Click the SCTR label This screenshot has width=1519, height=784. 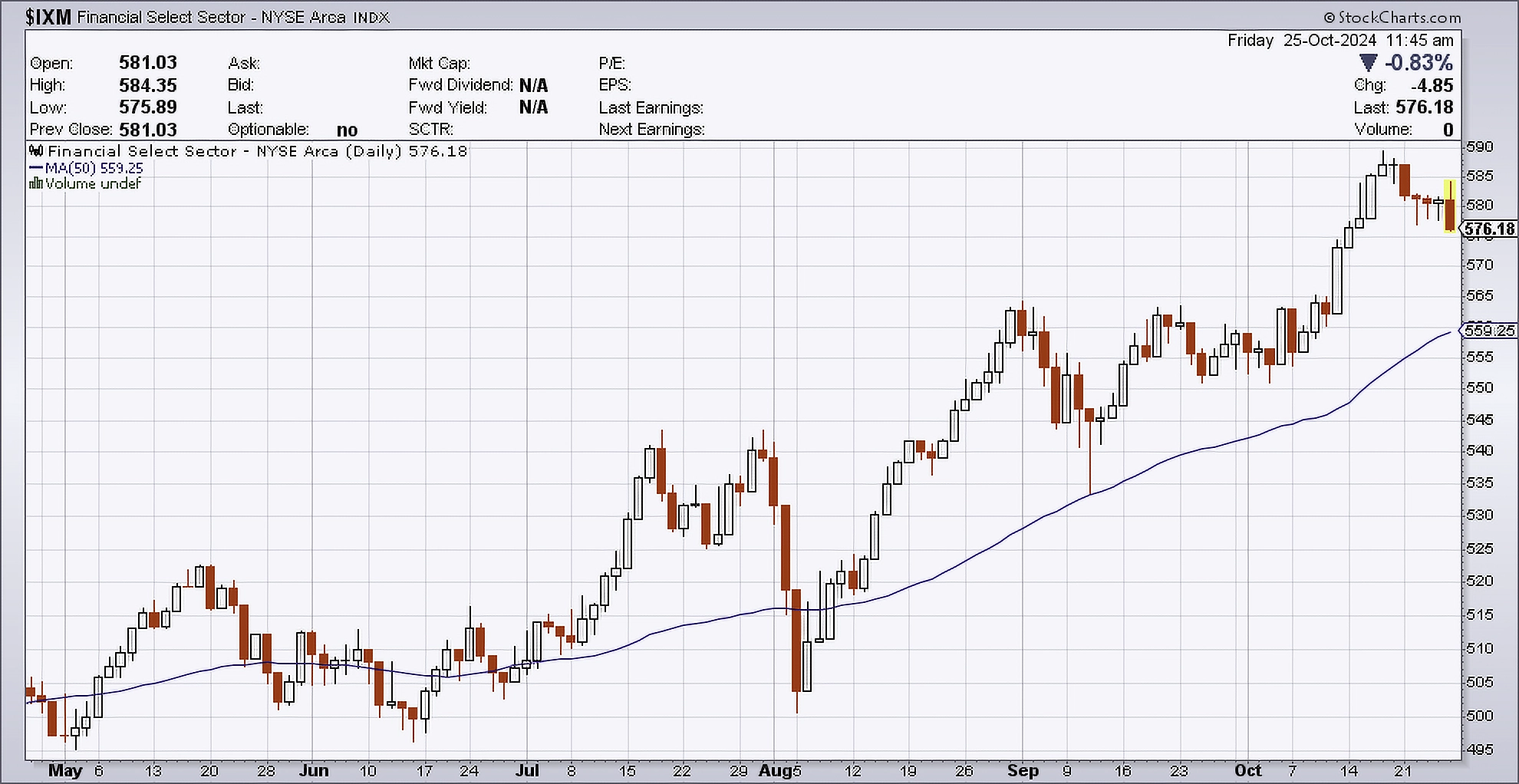[430, 129]
